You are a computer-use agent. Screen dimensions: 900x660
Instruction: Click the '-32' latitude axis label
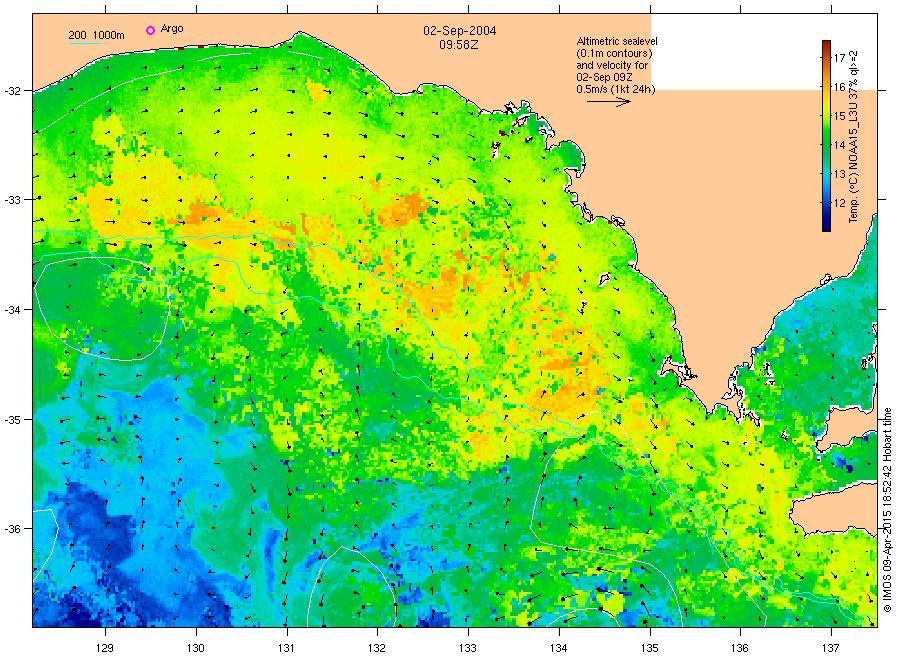point(12,91)
